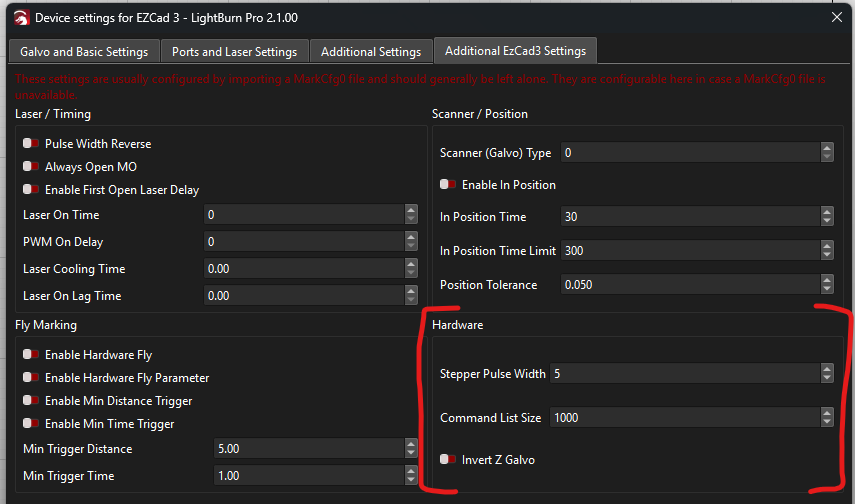
Task: Click PWM On Delay spinner arrows
Action: click(411, 241)
